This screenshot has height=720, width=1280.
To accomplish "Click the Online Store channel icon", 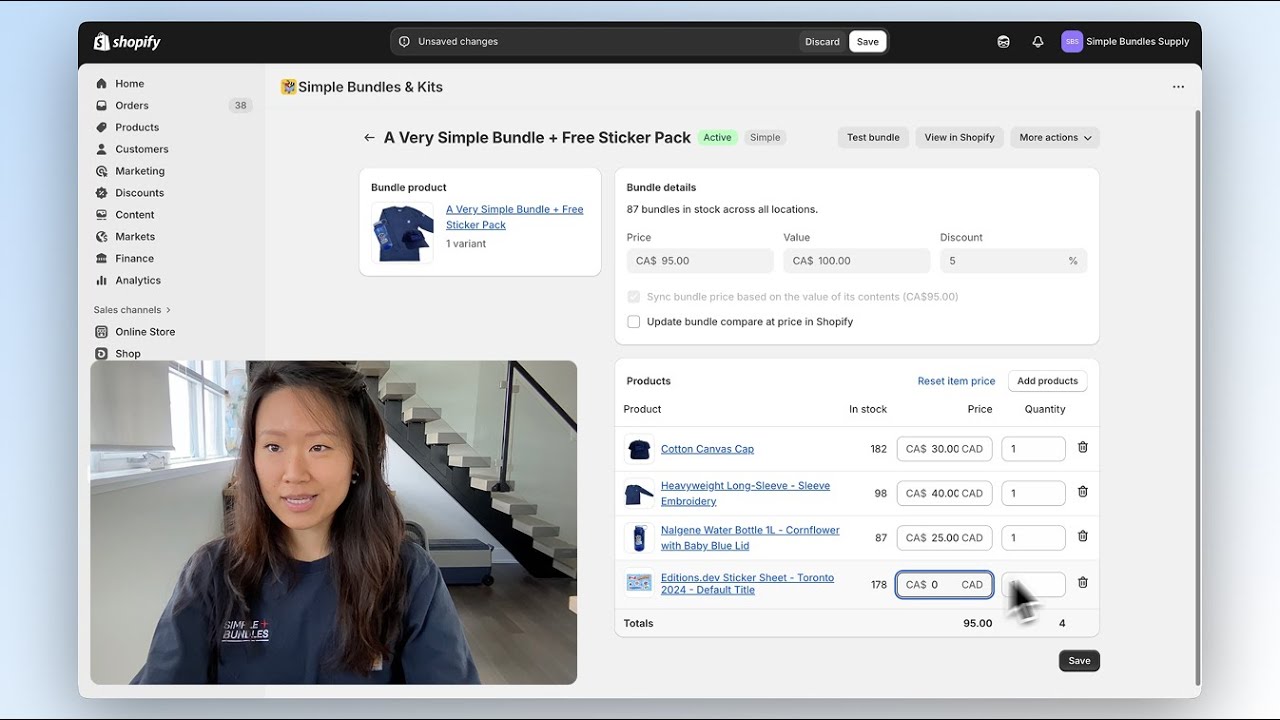I will coord(101,332).
